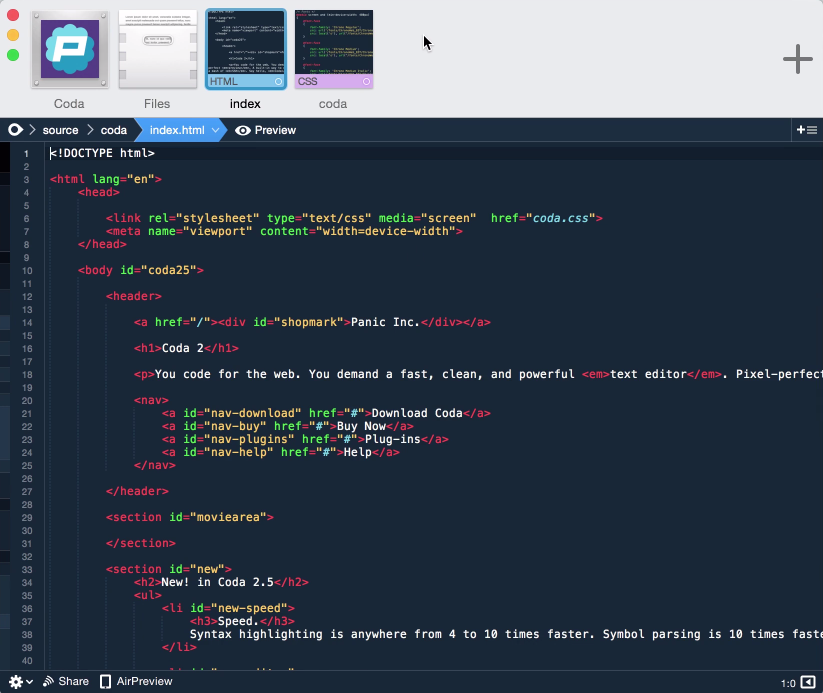
Task: Click the DOCTYPE html line
Action: [102, 153]
